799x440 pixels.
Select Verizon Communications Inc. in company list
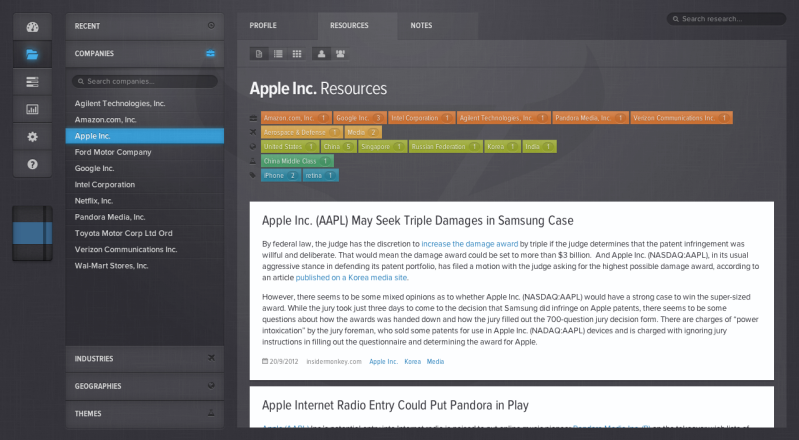145,249
